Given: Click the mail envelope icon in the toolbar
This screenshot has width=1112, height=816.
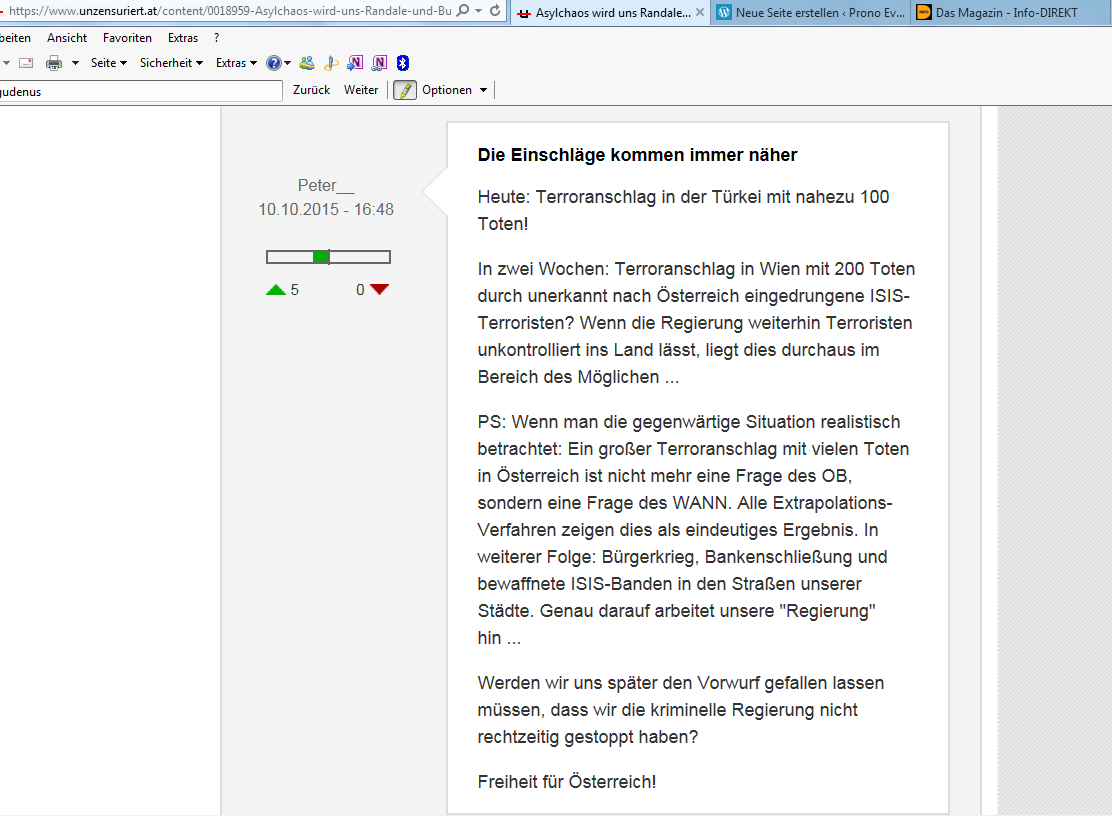Looking at the screenshot, I should pyautogui.click(x=26, y=63).
